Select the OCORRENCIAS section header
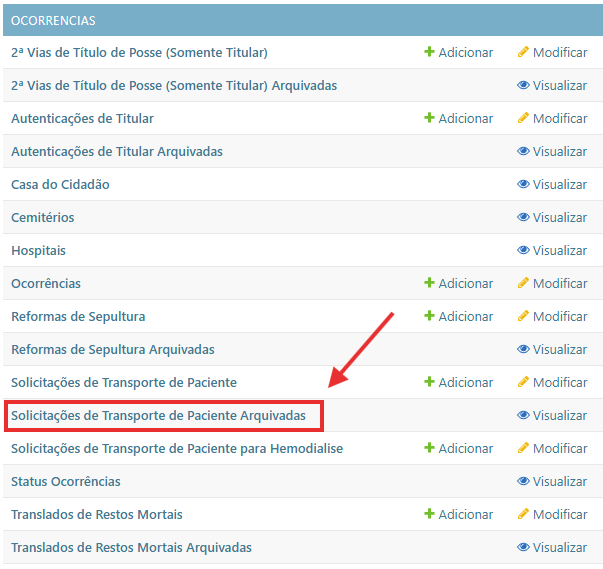 54,20
